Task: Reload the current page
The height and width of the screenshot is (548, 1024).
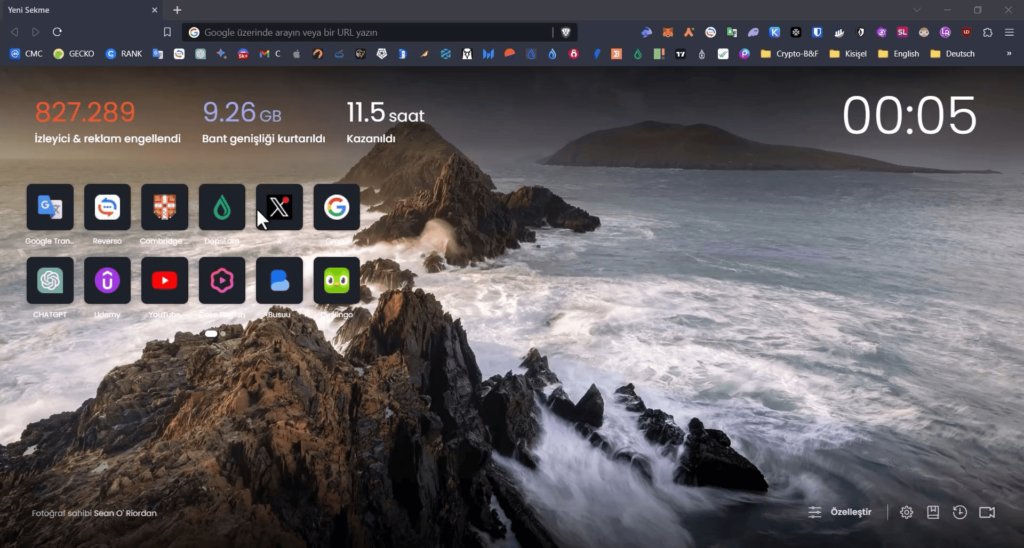Action: click(57, 32)
